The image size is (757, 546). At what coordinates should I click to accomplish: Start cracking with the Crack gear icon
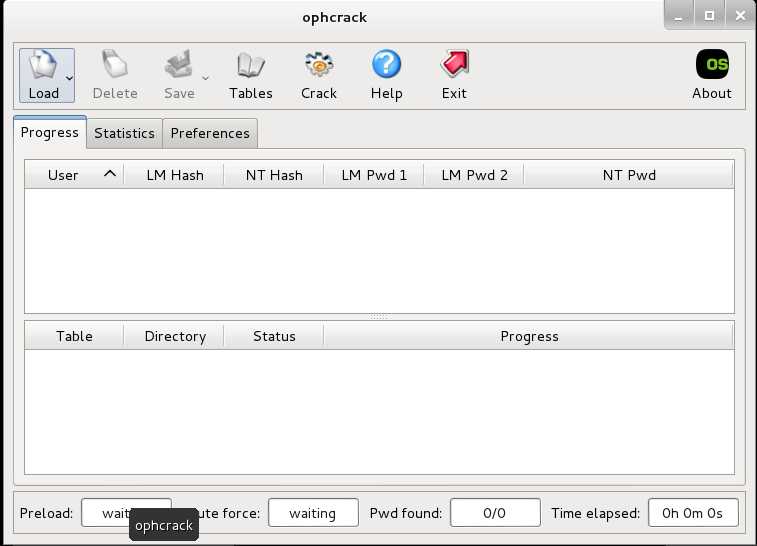pos(319,64)
